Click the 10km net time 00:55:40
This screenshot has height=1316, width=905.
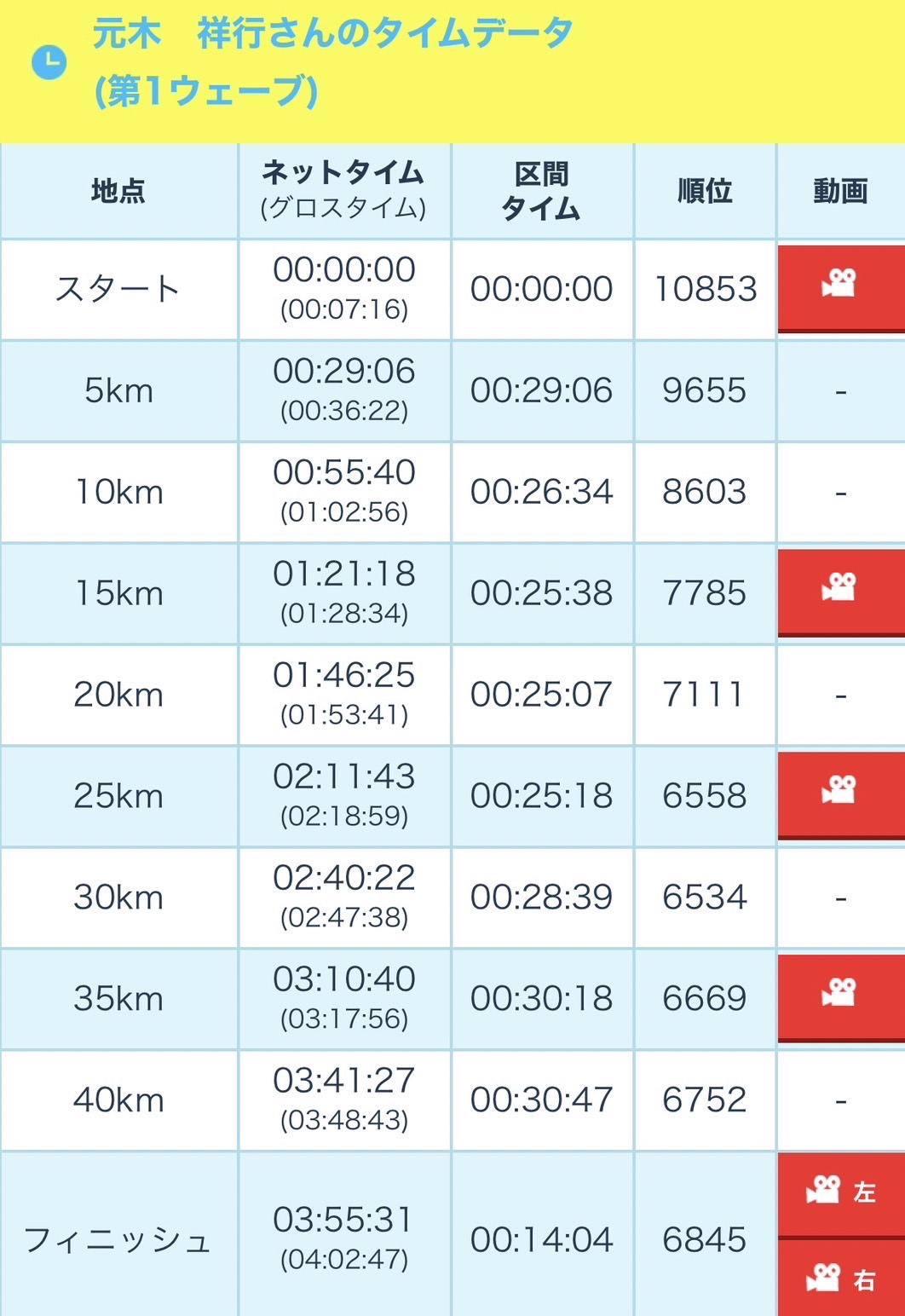[x=343, y=473]
